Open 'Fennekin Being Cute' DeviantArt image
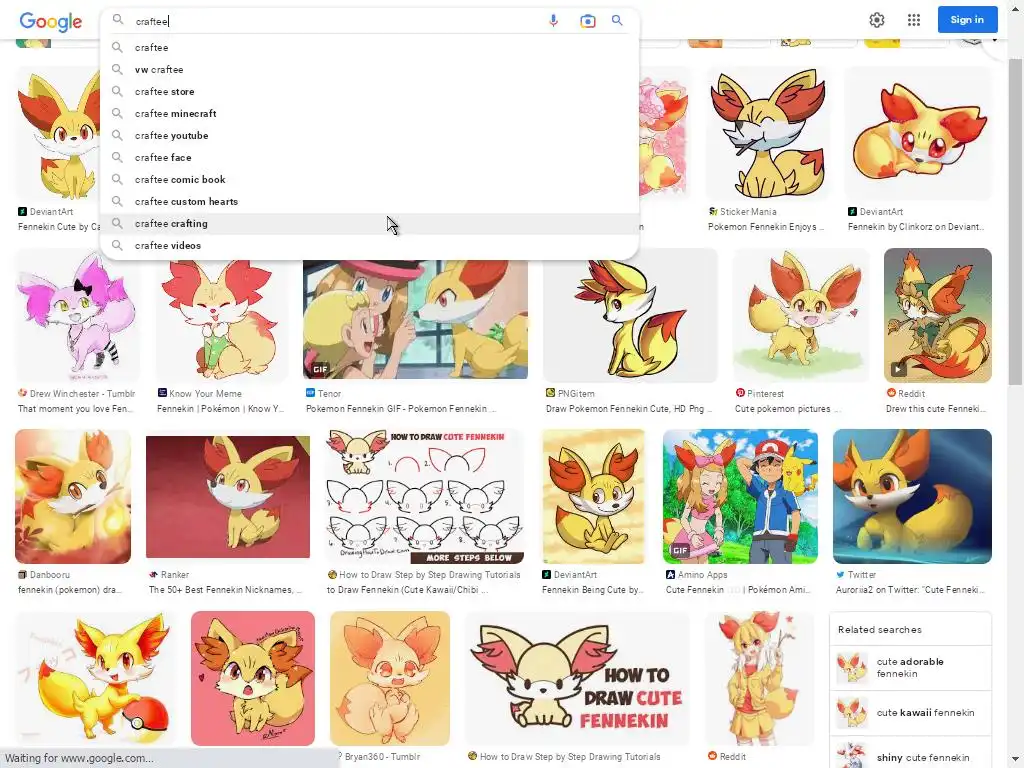 (594, 496)
